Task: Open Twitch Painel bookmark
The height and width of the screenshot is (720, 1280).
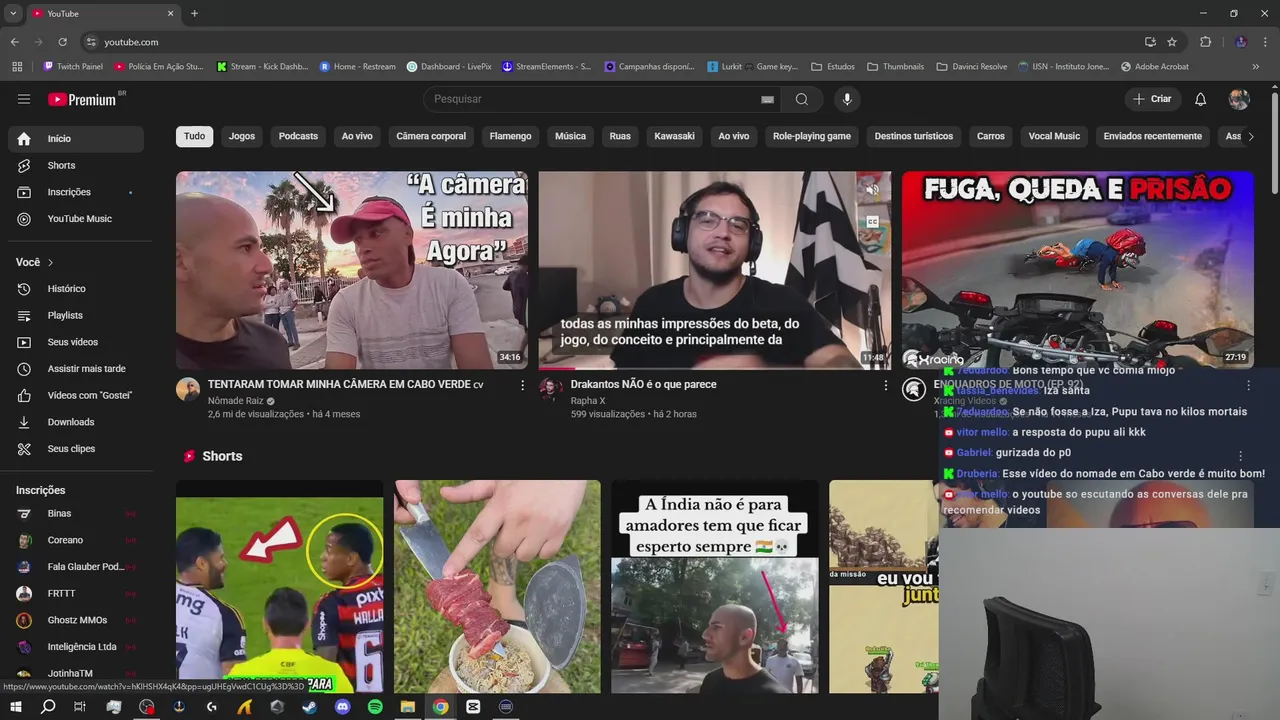Action: (73, 67)
